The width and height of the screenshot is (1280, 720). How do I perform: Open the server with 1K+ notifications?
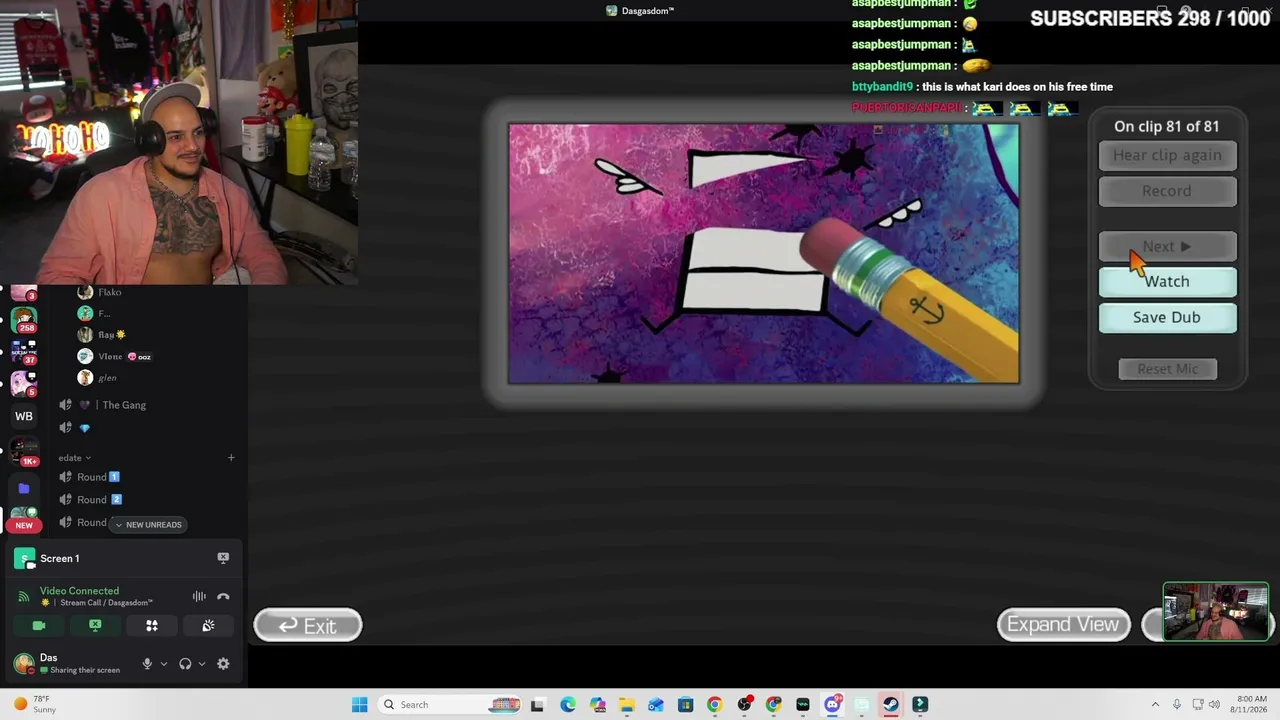pos(24,451)
